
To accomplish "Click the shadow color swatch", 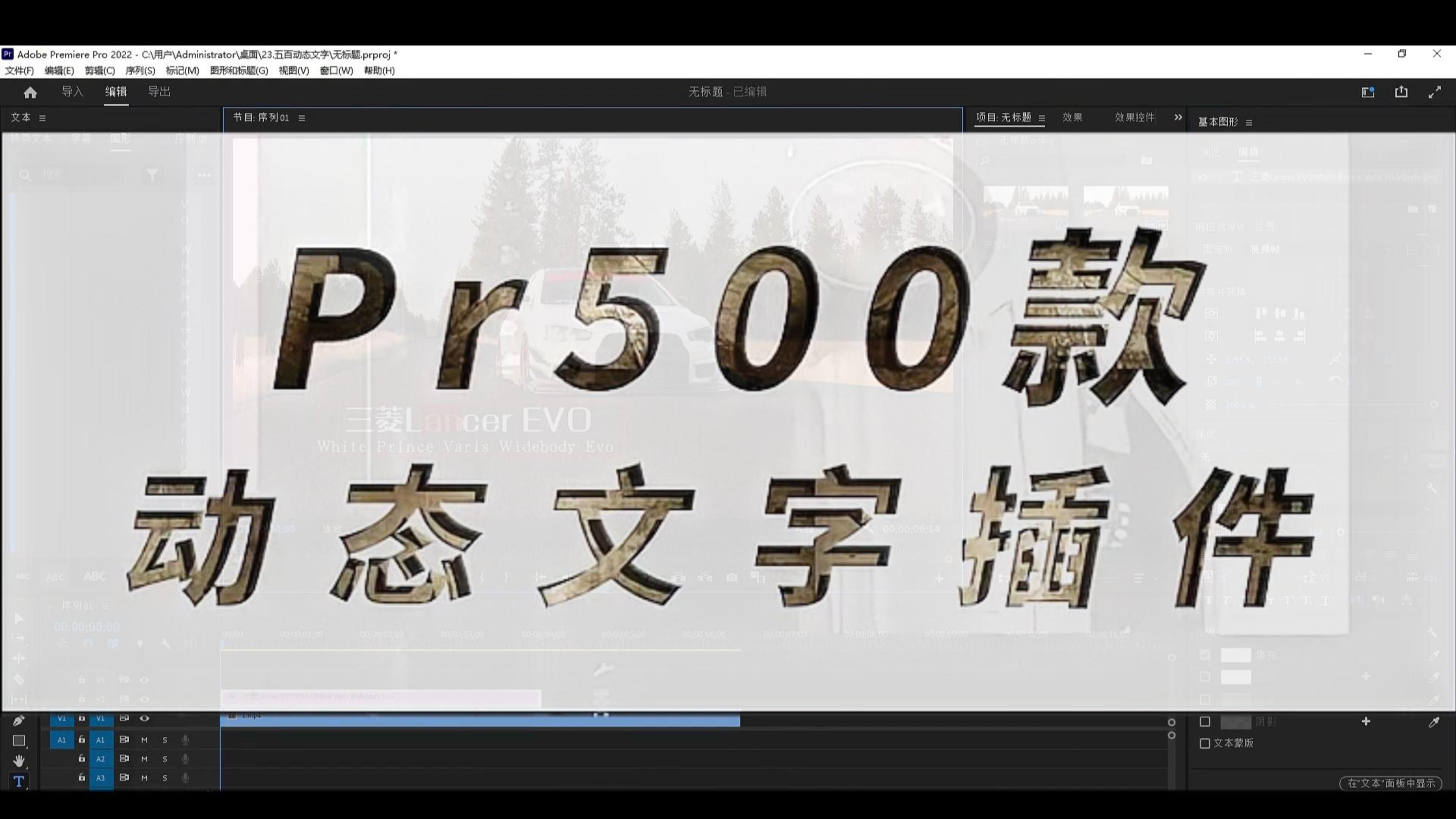I will [1236, 722].
